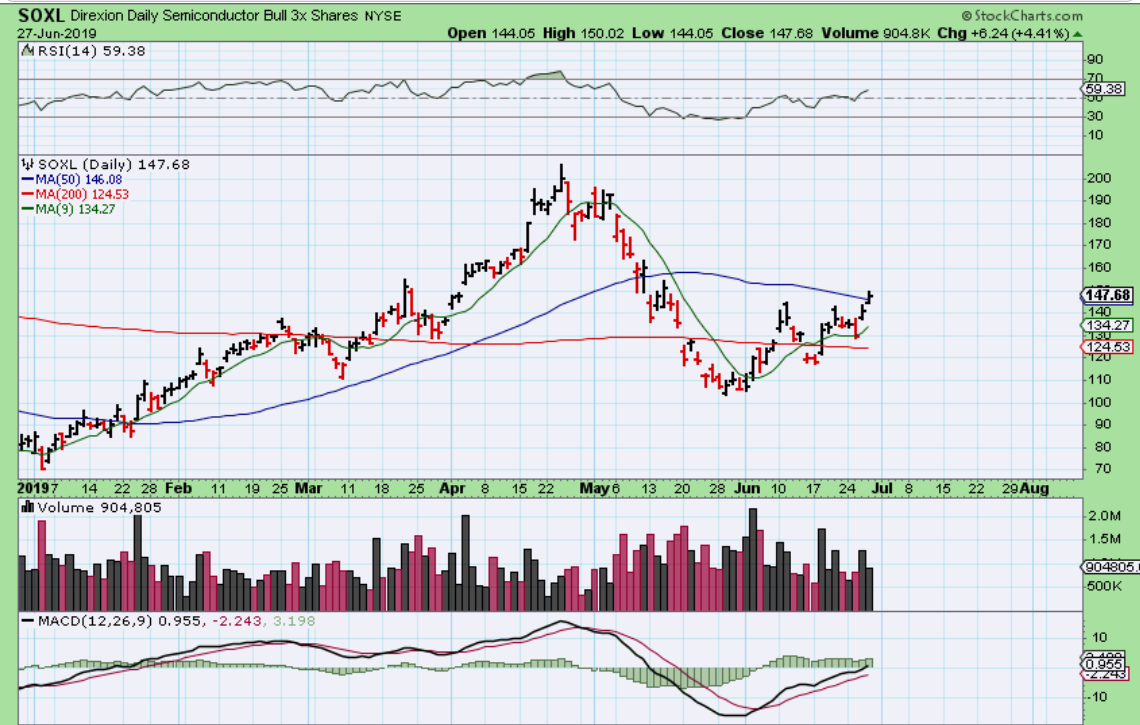Click the SOXL (Daily) price bar icon
The height and width of the screenshot is (725, 1140).
coord(28,164)
